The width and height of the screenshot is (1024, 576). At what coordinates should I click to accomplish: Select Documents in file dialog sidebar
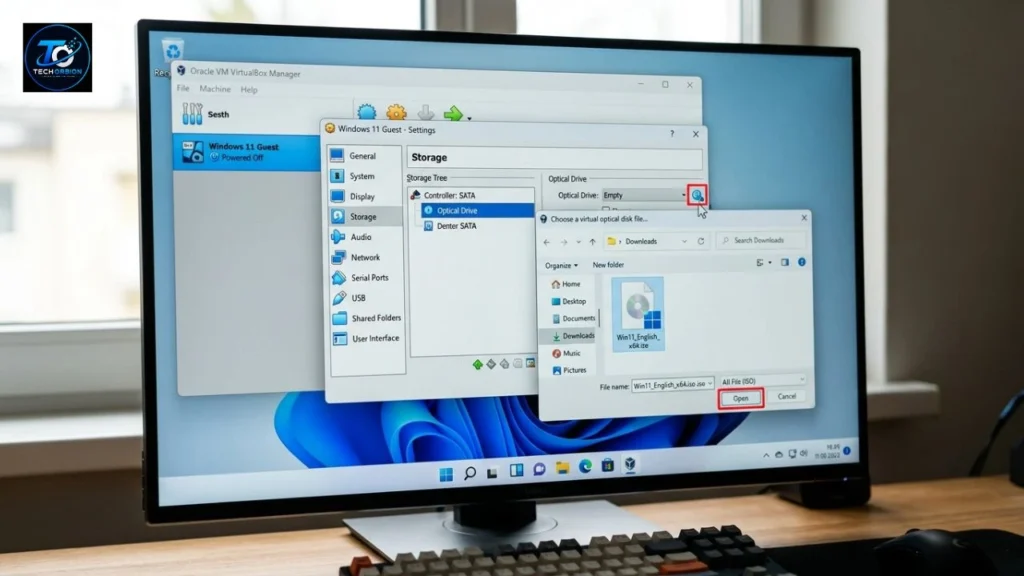(573, 318)
